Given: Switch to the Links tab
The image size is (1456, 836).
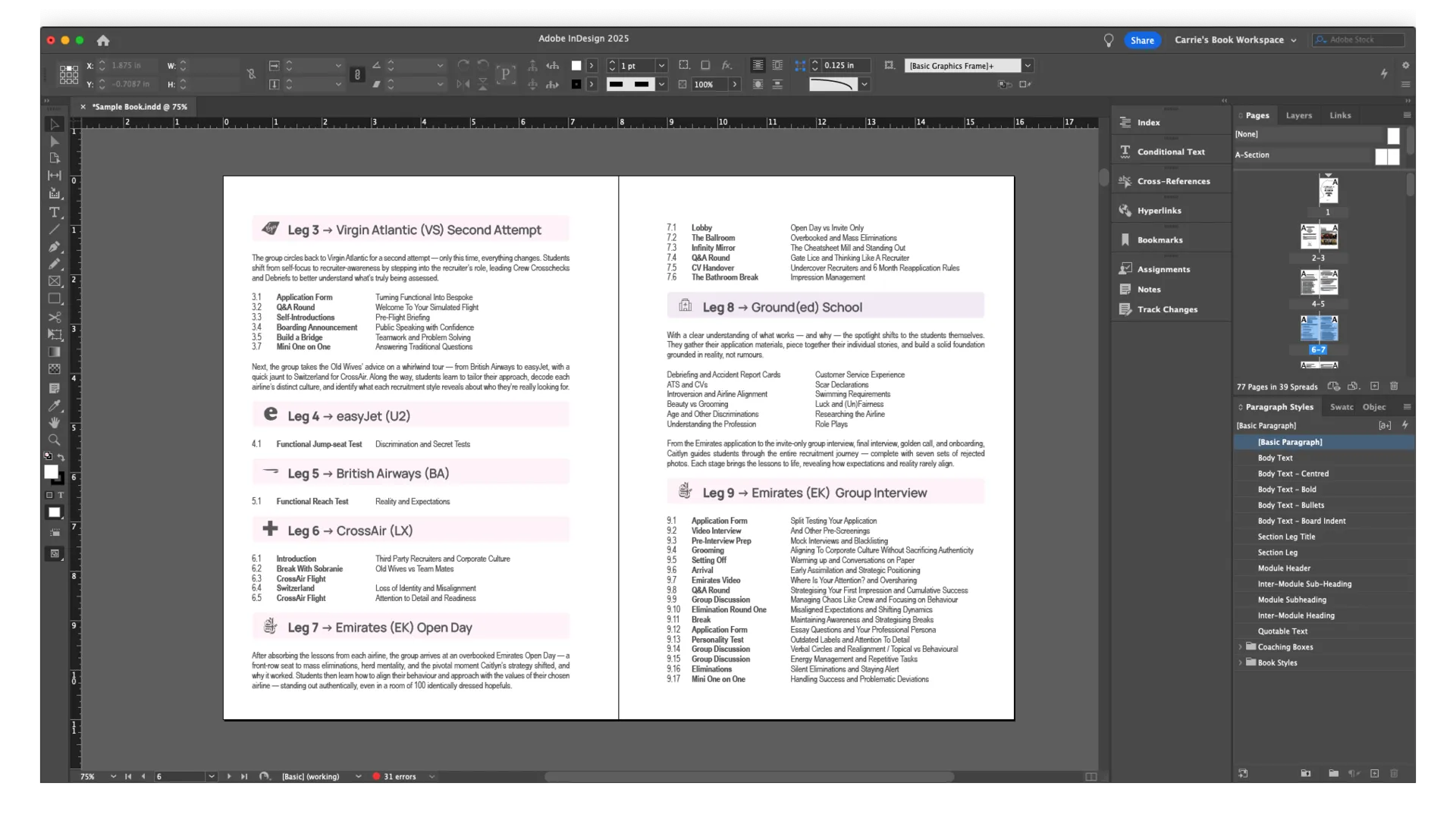Looking at the screenshot, I should coord(1339,115).
